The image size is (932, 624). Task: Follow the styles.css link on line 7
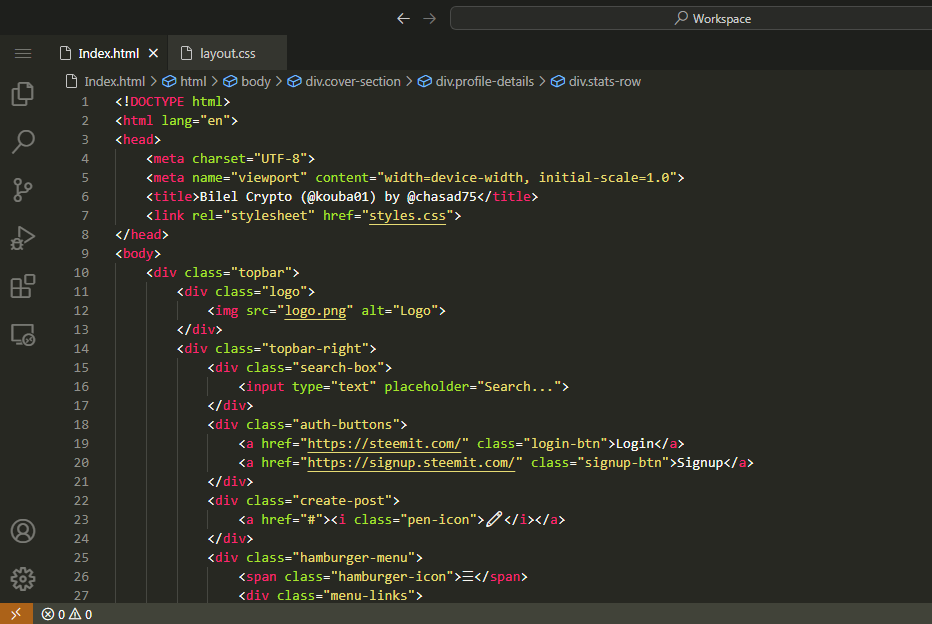[x=407, y=216]
